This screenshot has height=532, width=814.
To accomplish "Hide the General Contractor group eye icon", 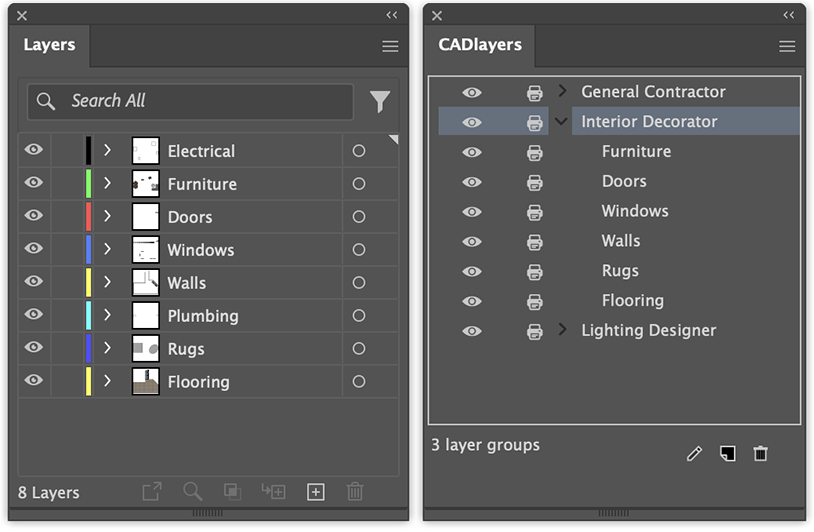I will point(472,92).
